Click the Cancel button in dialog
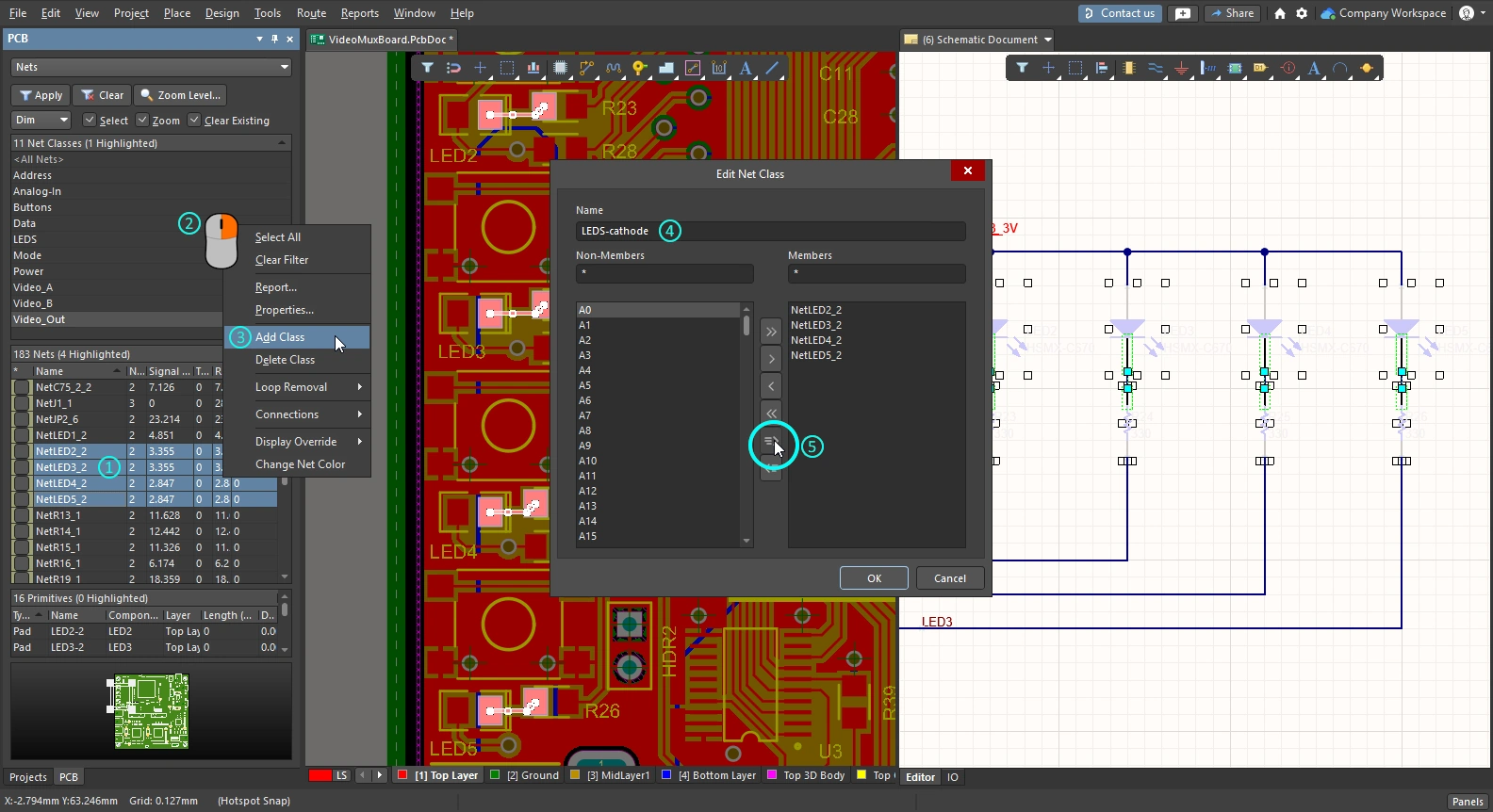Image resolution: width=1493 pixels, height=812 pixels. pyautogui.click(x=949, y=578)
